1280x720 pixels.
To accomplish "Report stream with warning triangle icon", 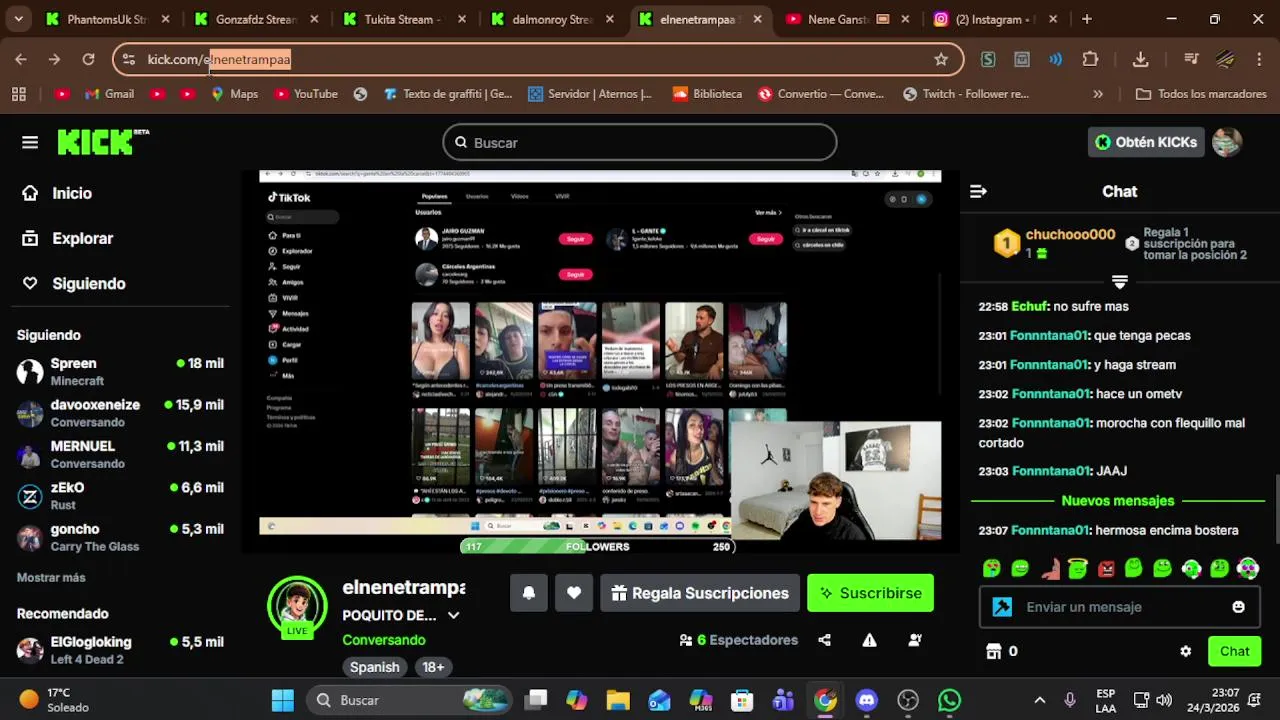I will tap(870, 640).
